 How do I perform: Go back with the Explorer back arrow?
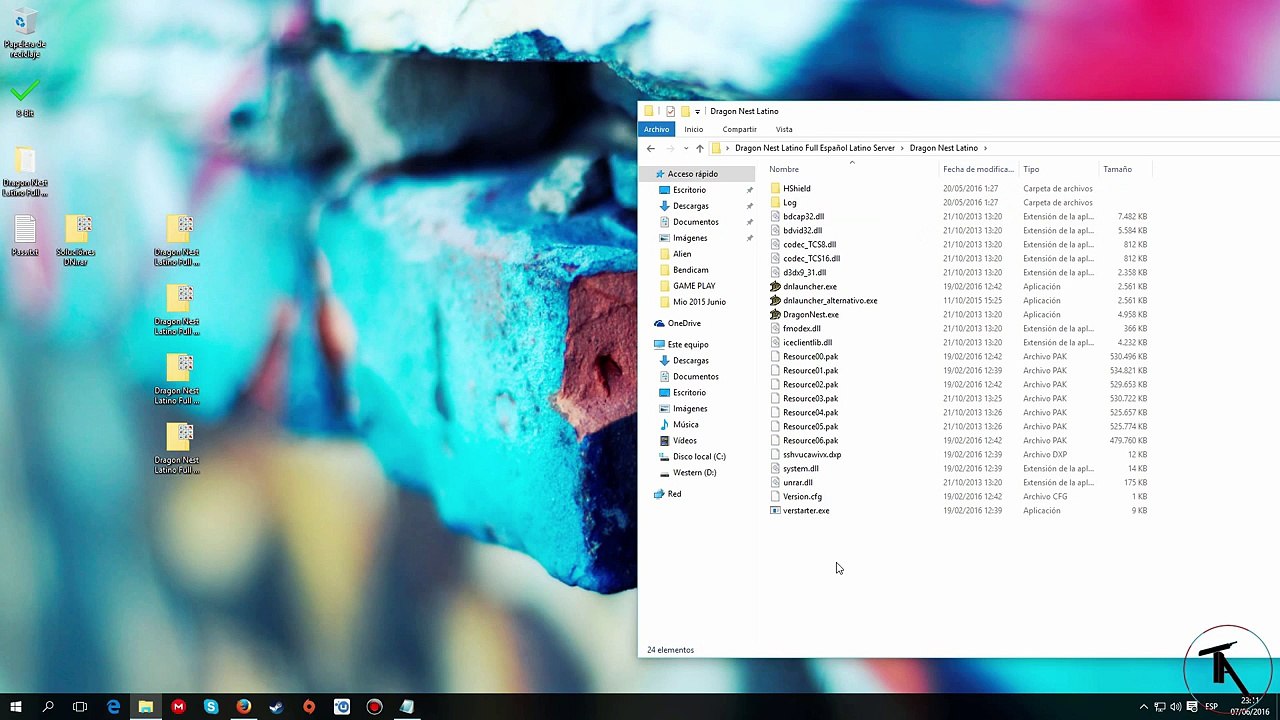click(651, 148)
